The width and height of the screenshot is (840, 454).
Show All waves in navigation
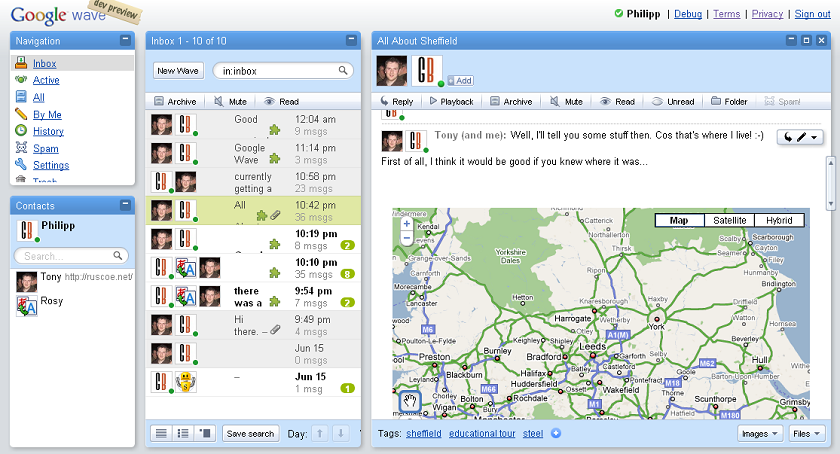39,97
